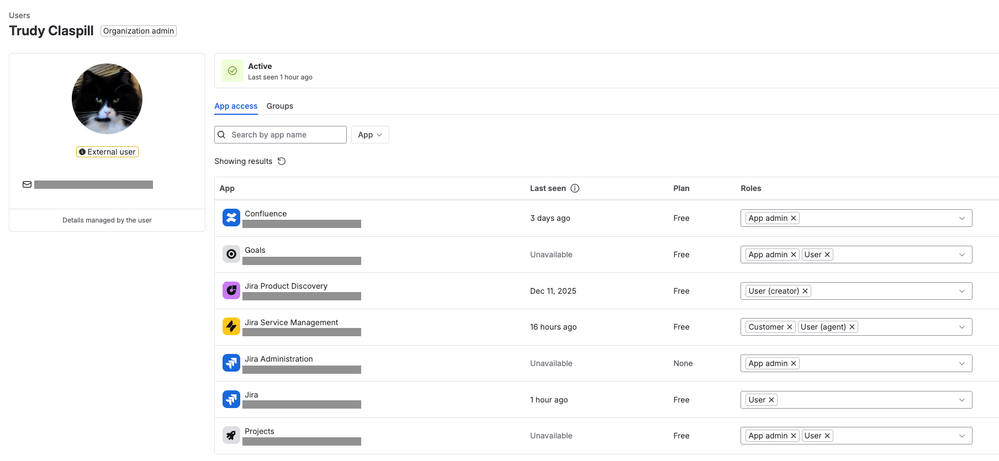Click the Goals app icon
The image size is (999, 461).
[231, 254]
